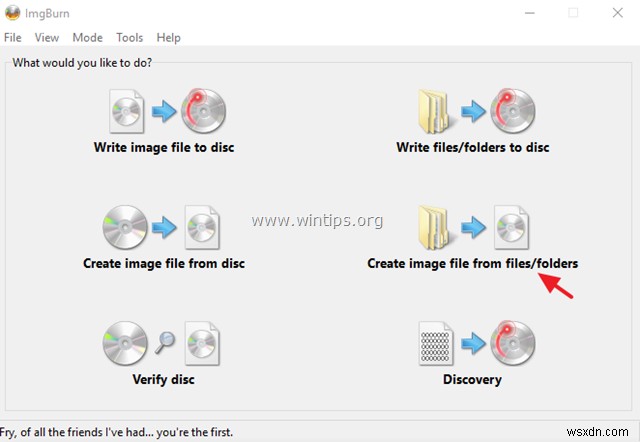
Task: Open the Tools menu
Action: tap(129, 38)
